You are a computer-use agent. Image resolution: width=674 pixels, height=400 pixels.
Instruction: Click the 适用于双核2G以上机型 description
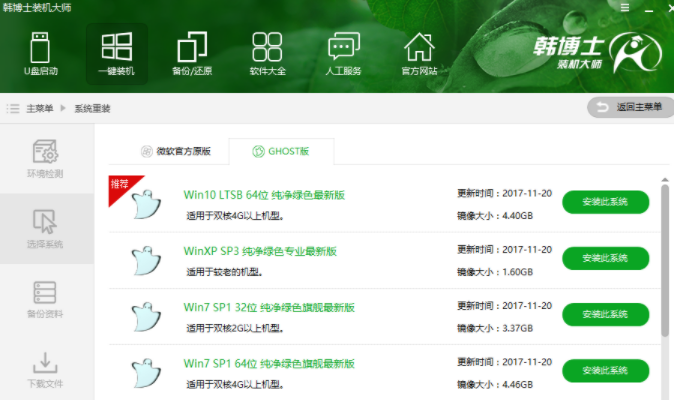(235, 328)
